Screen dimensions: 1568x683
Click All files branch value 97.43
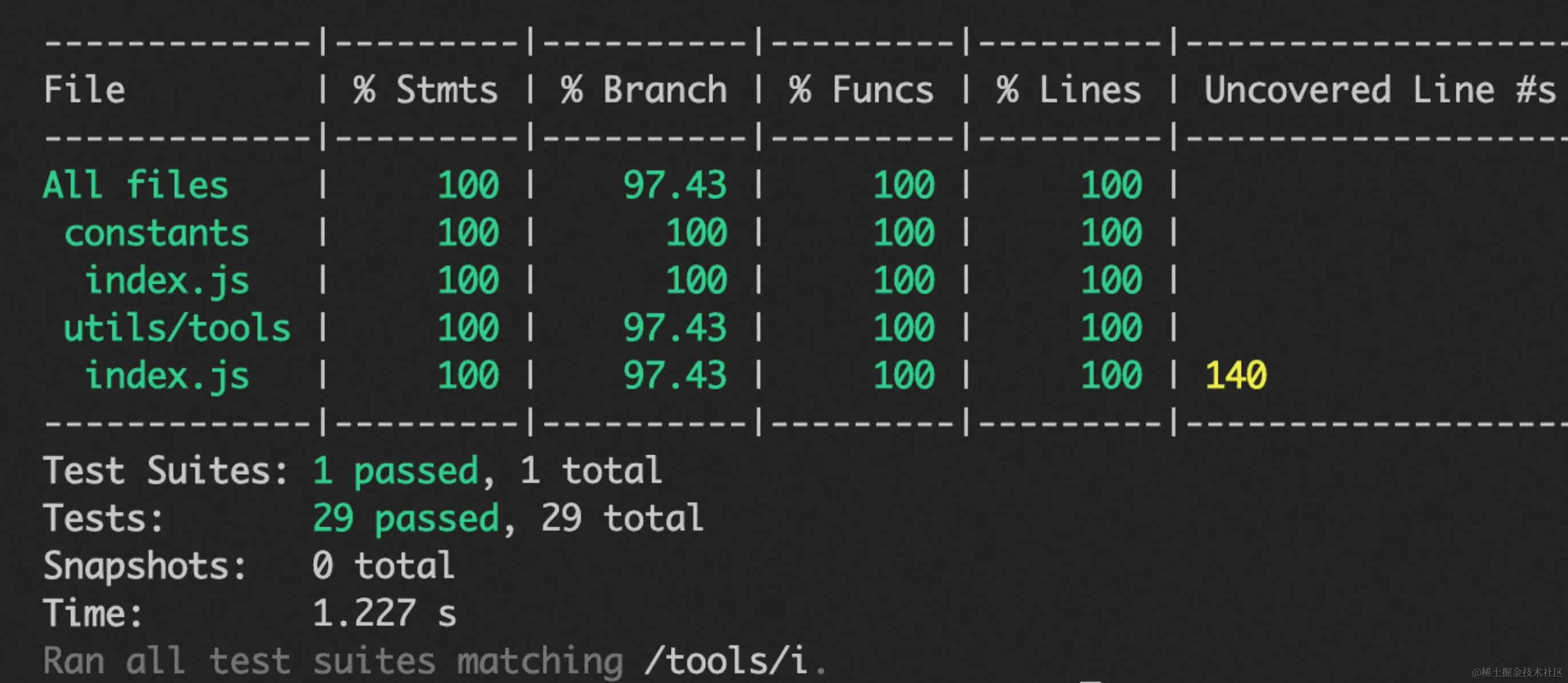pyautogui.click(x=674, y=185)
